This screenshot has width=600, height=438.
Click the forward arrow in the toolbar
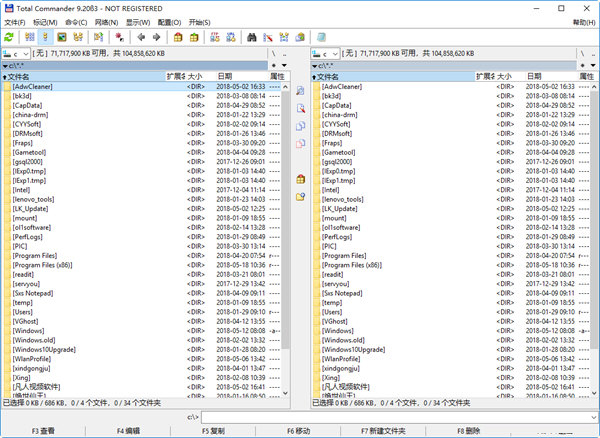[156, 37]
